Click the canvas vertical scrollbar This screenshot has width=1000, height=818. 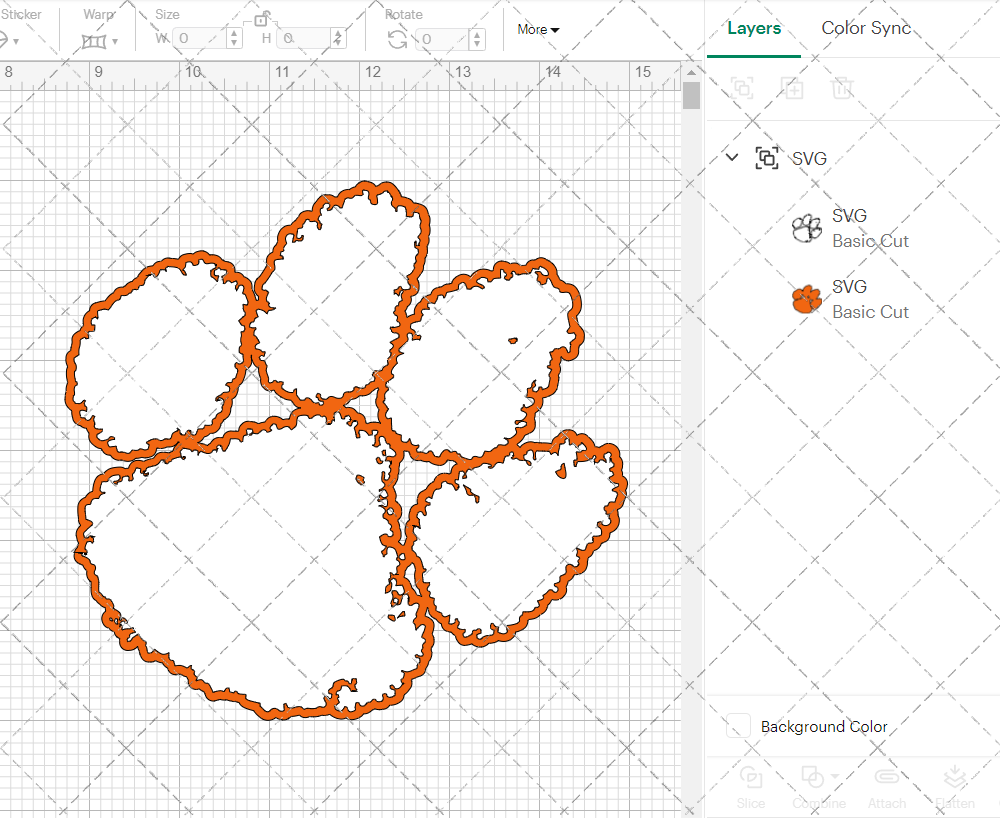pyautogui.click(x=689, y=95)
